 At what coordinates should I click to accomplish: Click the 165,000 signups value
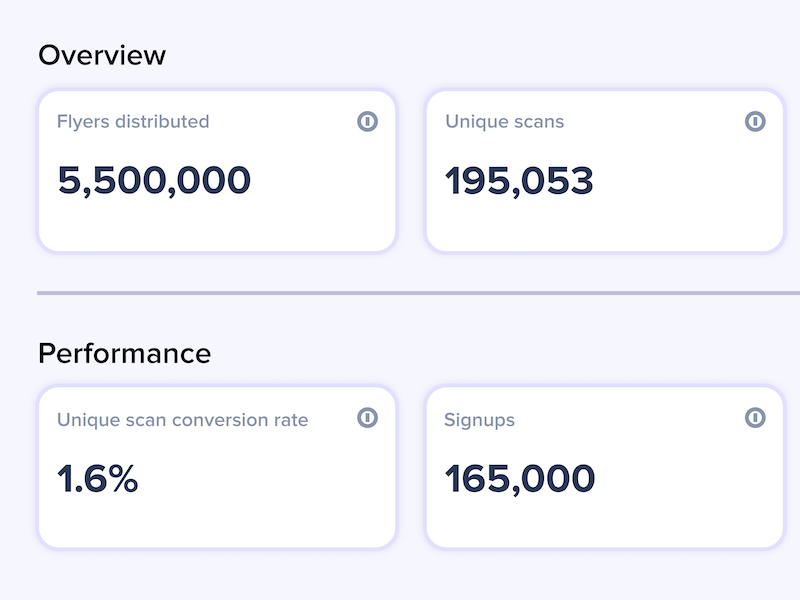coord(520,479)
